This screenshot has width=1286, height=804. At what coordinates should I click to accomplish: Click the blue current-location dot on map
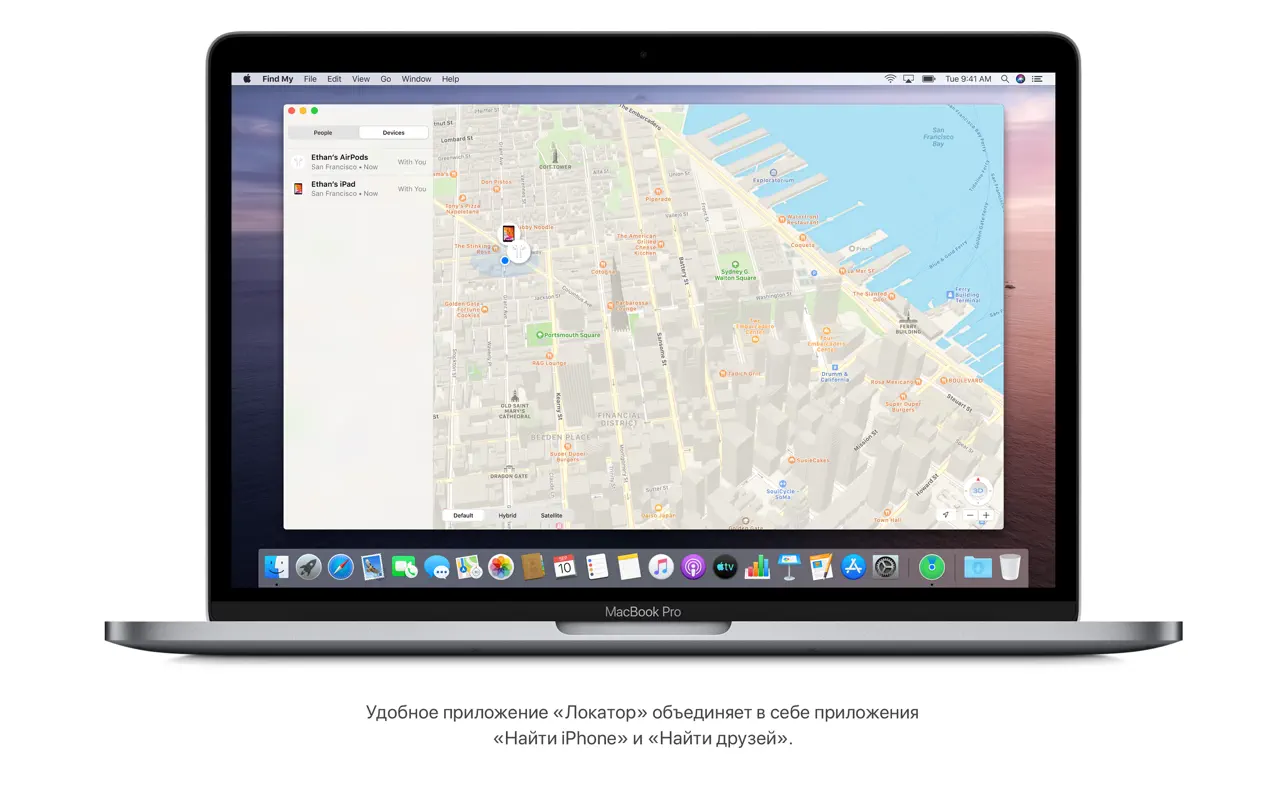(x=505, y=261)
